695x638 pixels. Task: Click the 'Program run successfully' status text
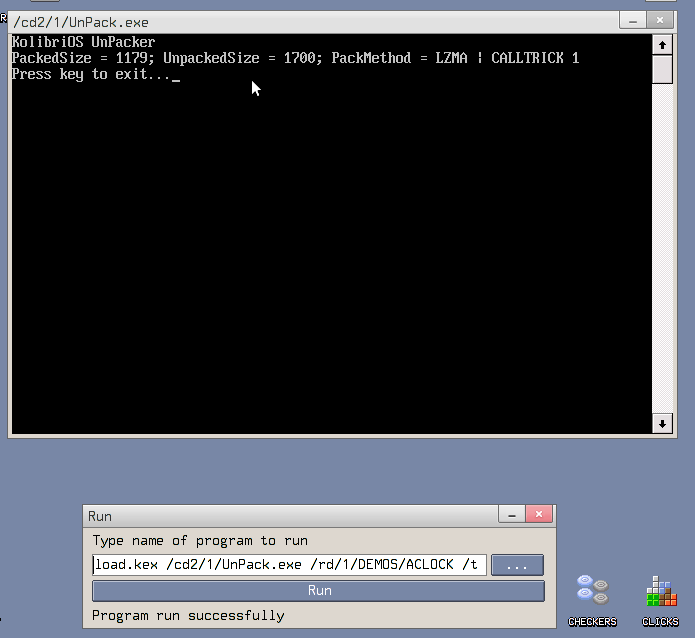click(188, 615)
